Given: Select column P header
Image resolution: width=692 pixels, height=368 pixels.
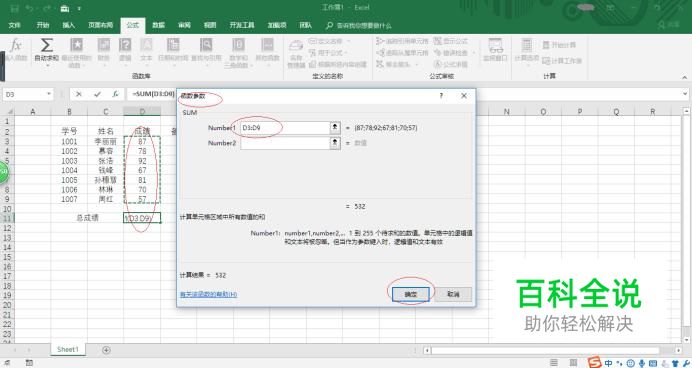Looking at the screenshot, I should coord(579,112).
